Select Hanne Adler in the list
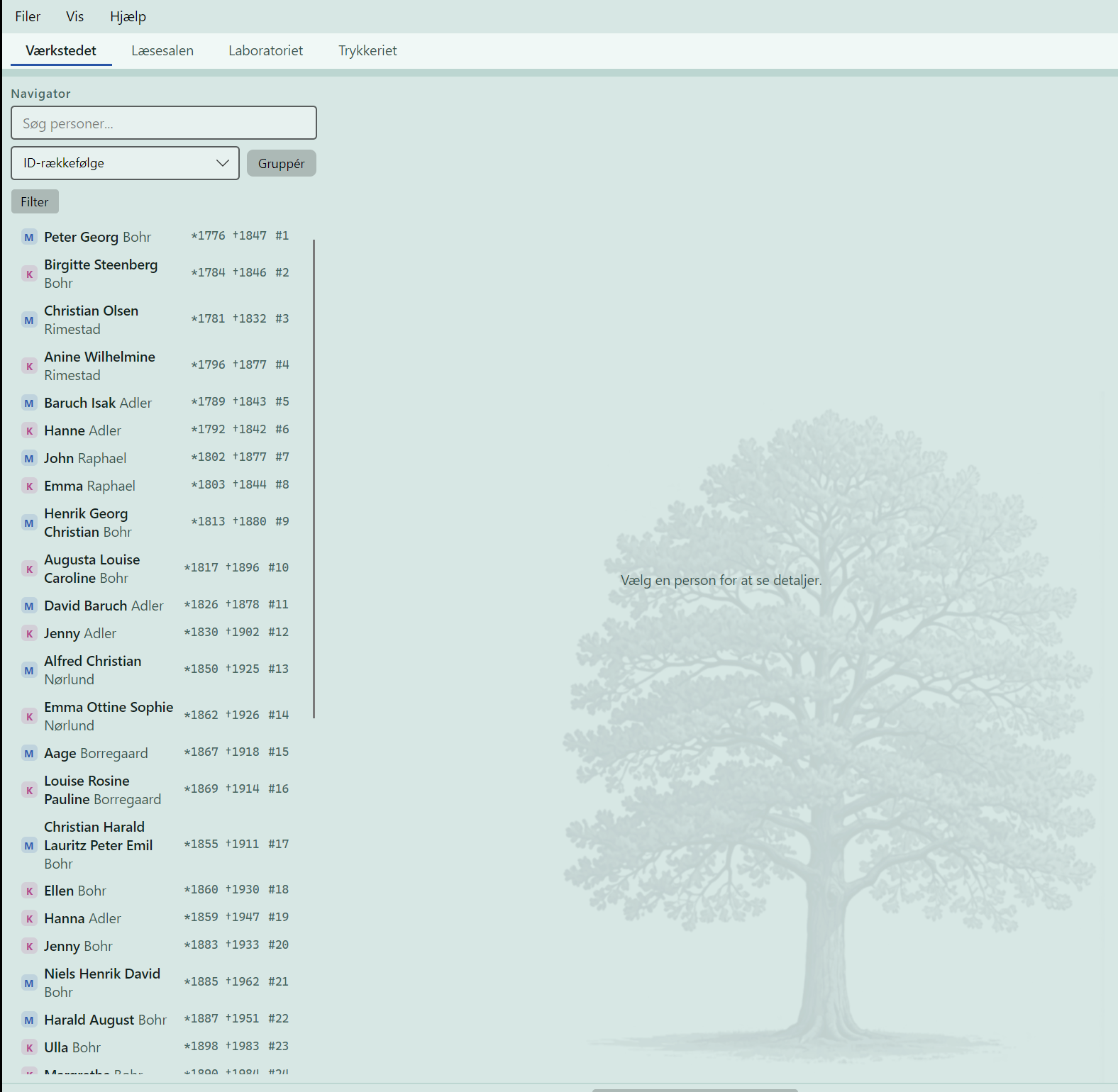The width and height of the screenshot is (1118, 1092). click(x=157, y=430)
